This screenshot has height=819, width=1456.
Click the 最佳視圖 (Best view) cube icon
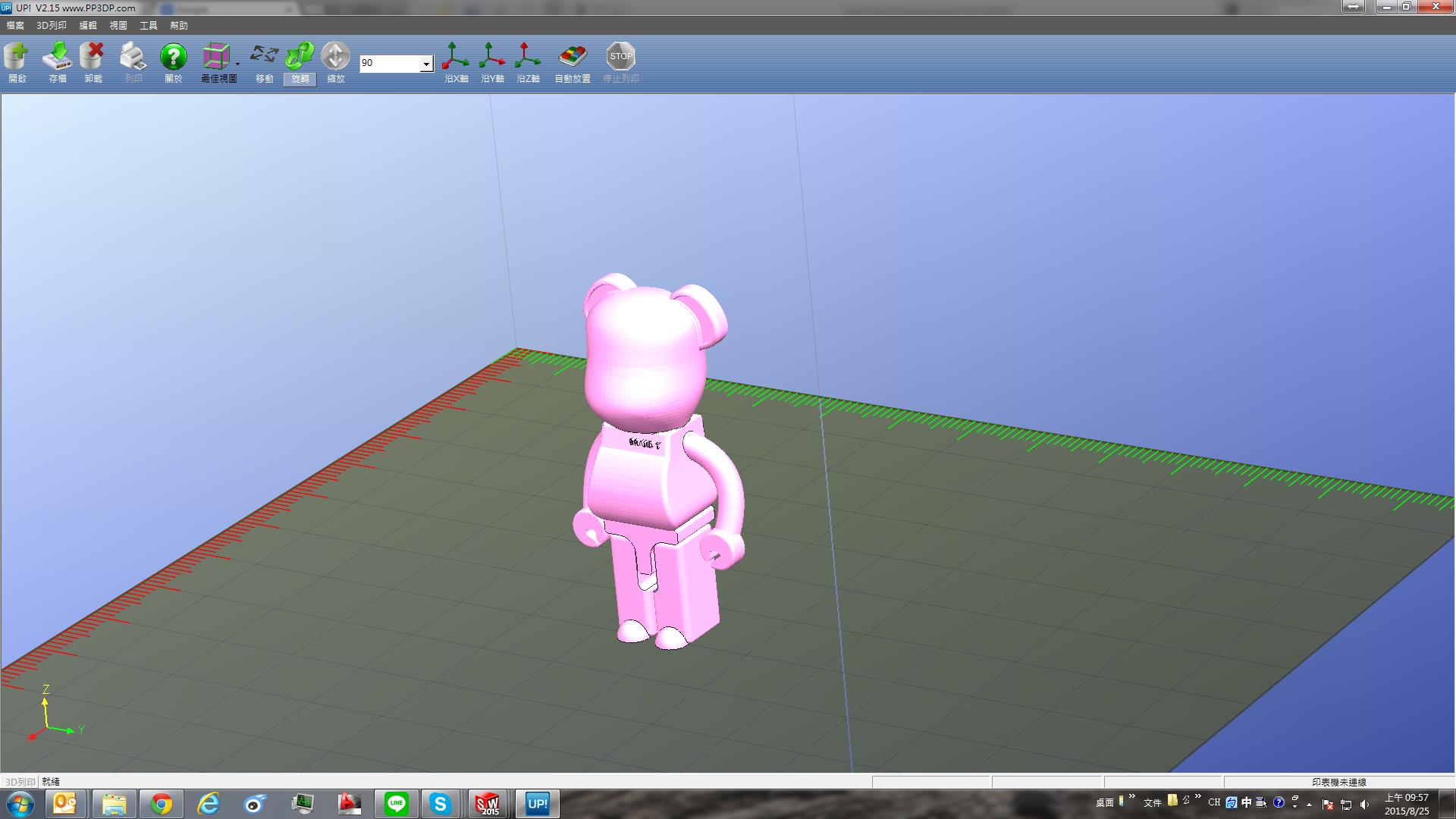[216, 57]
